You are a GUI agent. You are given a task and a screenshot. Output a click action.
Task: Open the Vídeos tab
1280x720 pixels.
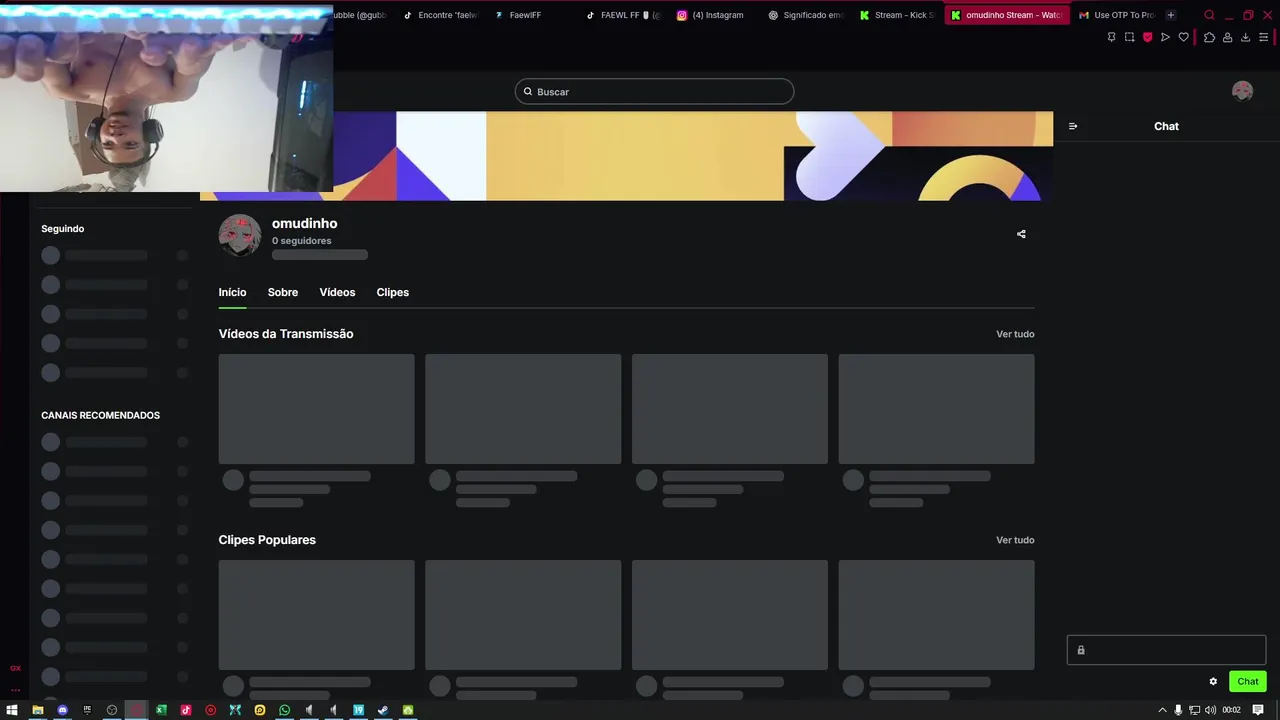click(x=337, y=292)
